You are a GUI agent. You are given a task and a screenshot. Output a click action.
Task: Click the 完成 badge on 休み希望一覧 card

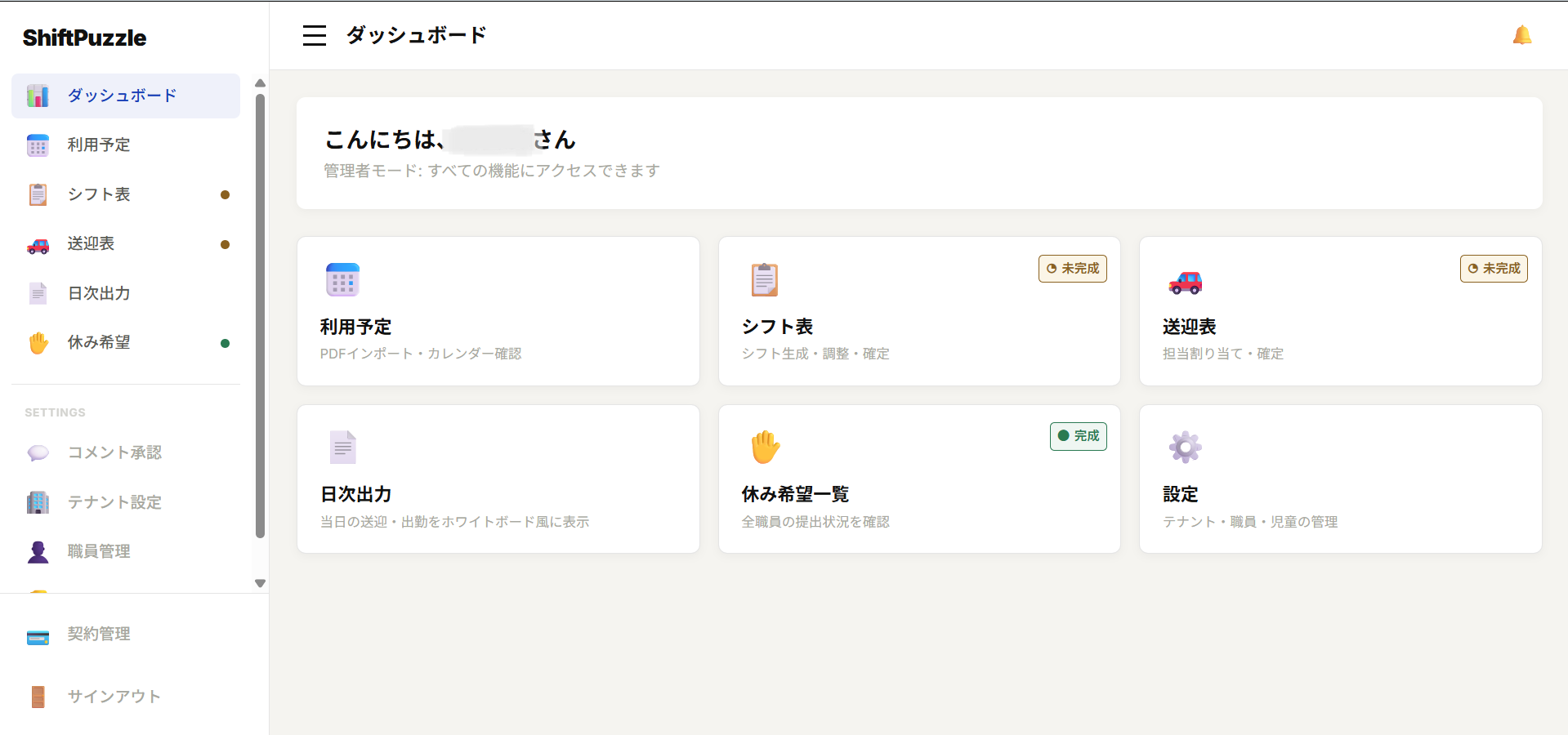(x=1079, y=436)
